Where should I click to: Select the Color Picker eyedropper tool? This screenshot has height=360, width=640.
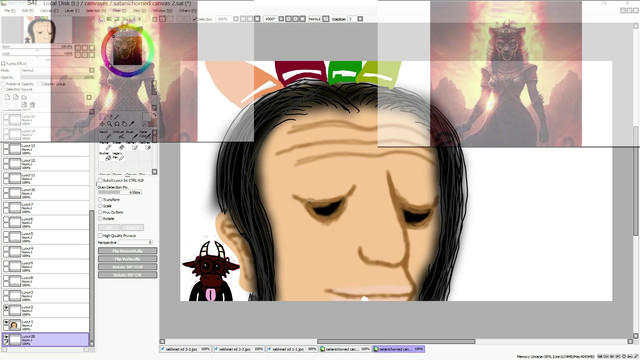[x=131, y=124]
